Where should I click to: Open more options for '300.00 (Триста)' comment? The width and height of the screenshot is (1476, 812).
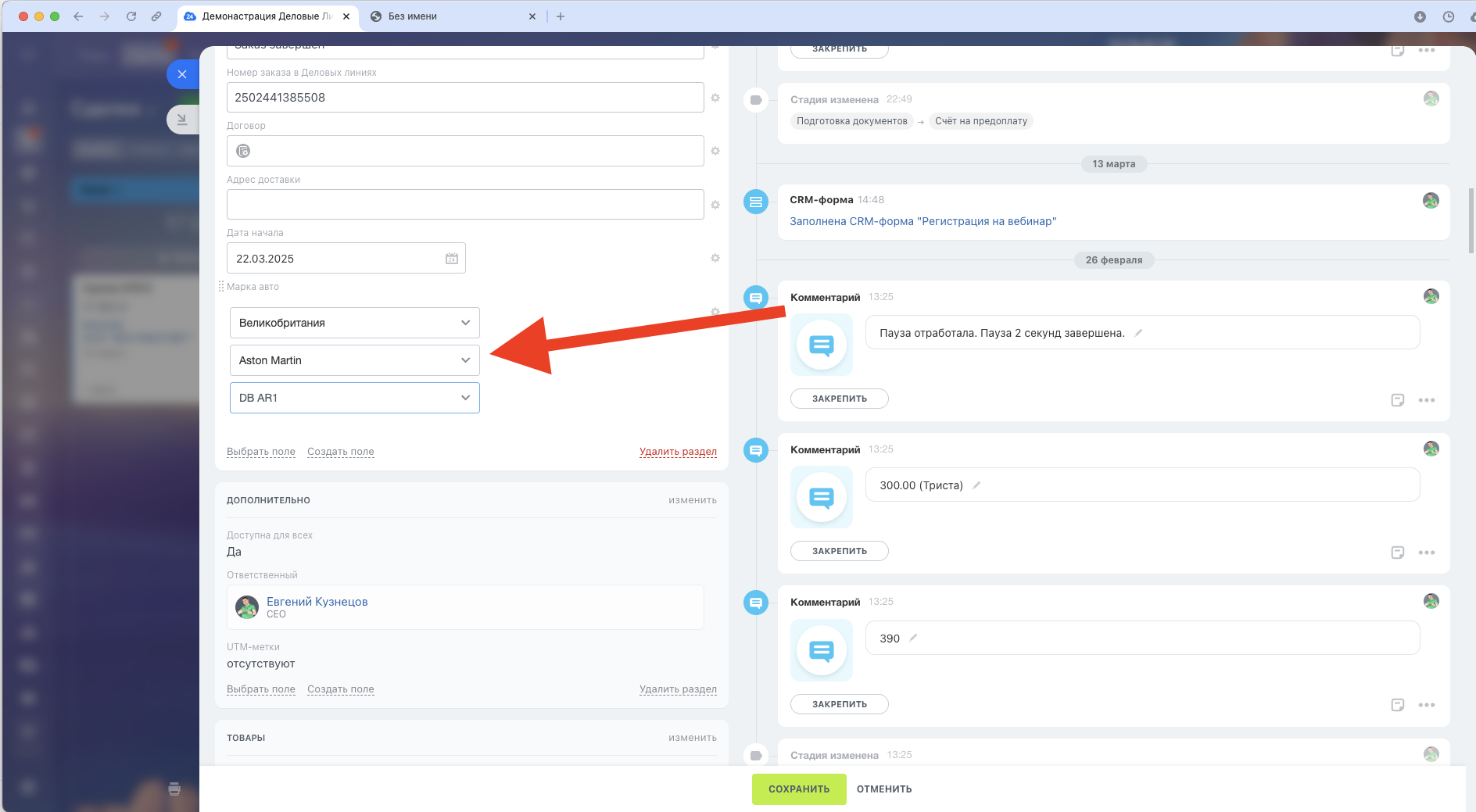(x=1427, y=553)
